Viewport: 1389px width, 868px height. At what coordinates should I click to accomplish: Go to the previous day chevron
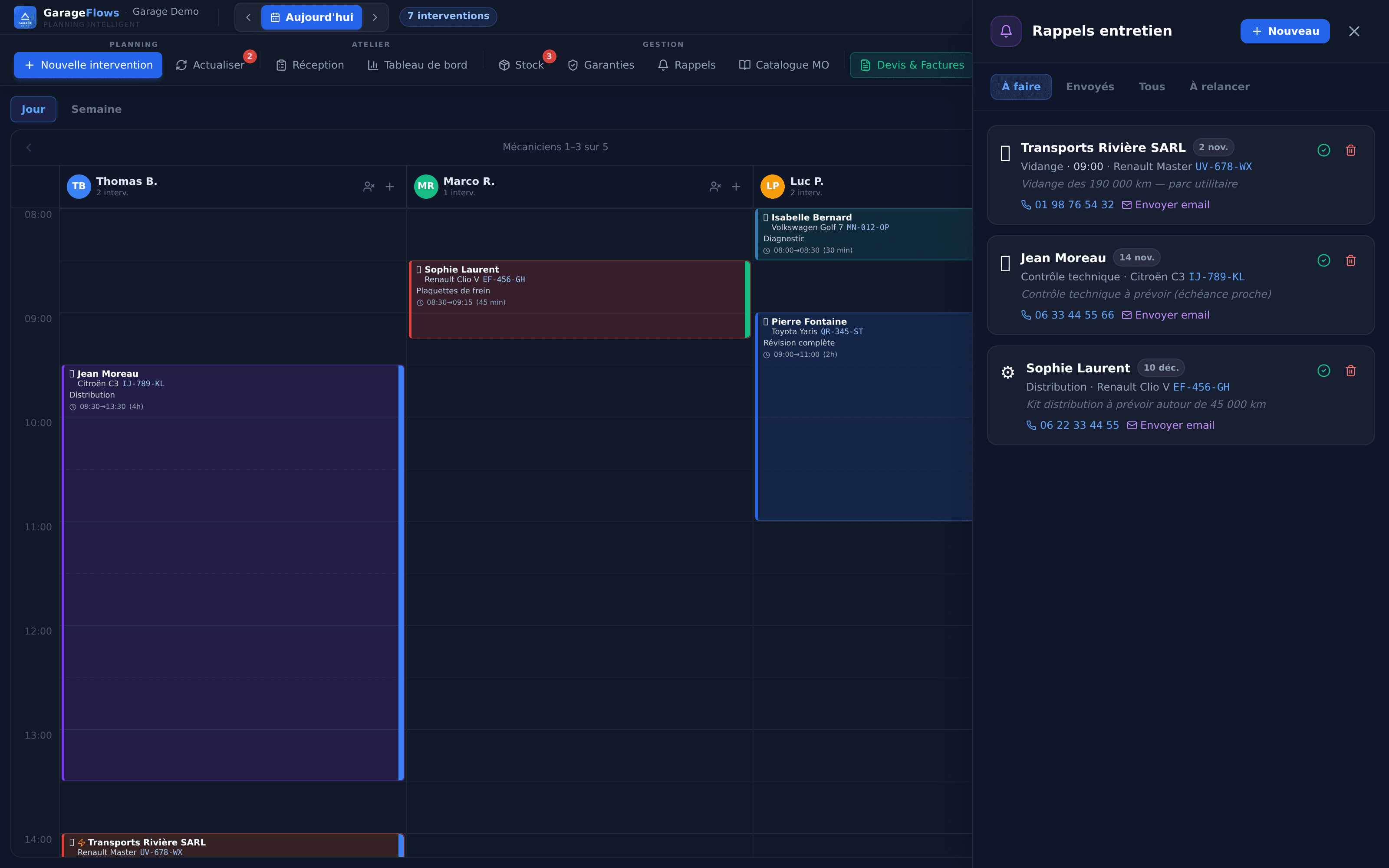click(x=248, y=17)
